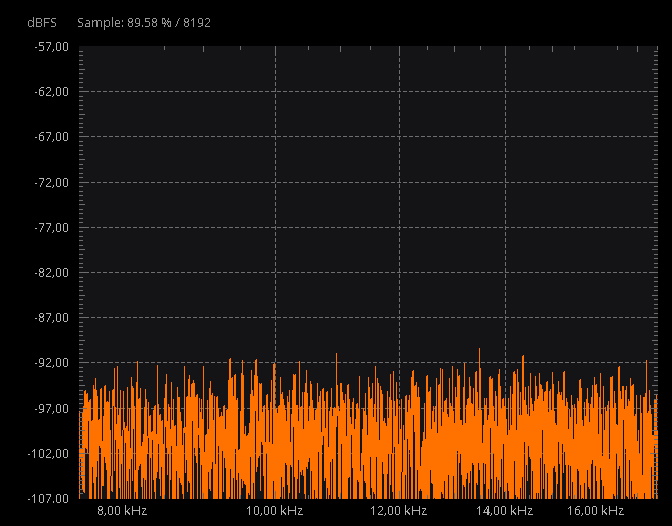Click the empty dark plot area above spectrum
The image size is (672, 526).
pyautogui.click(x=370, y=200)
